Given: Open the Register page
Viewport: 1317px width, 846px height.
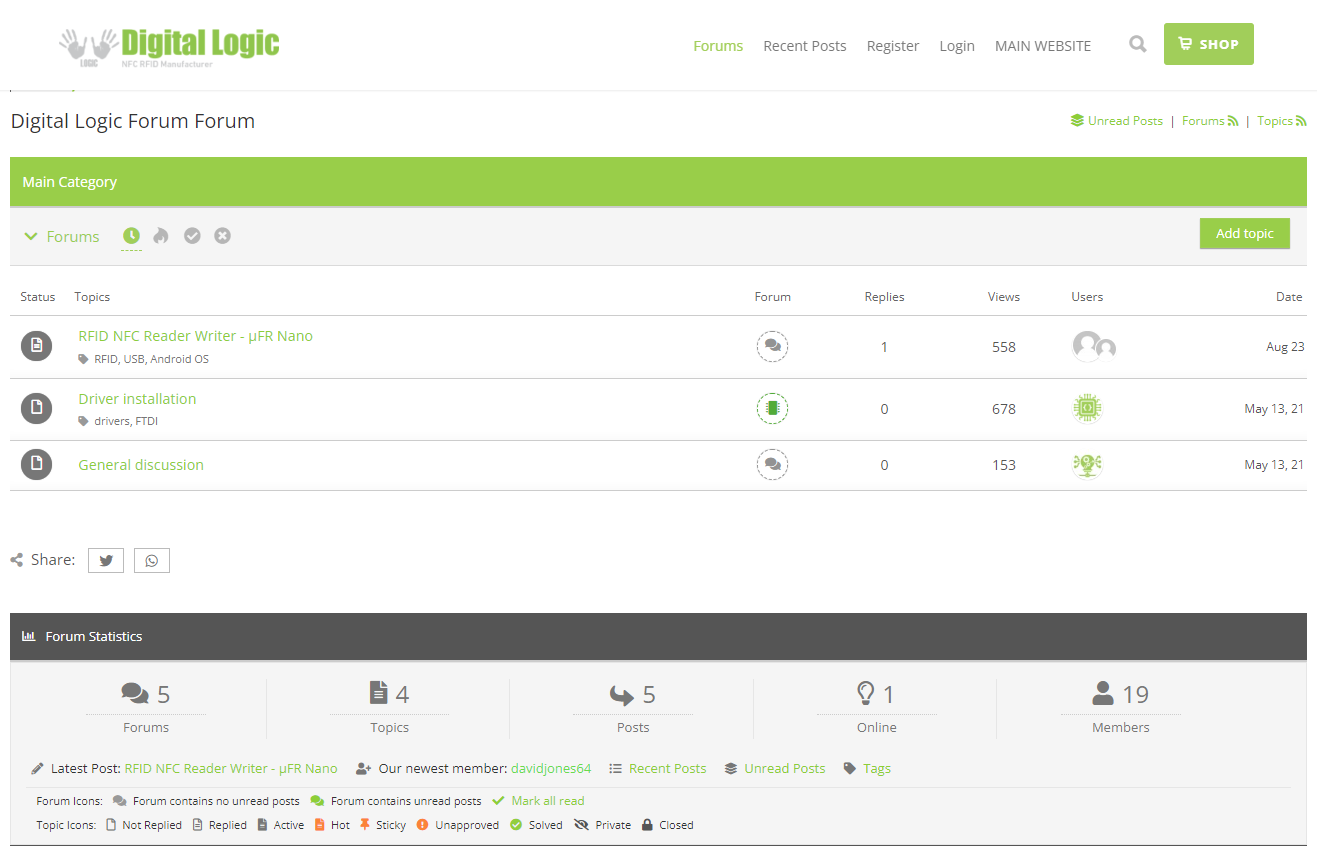Looking at the screenshot, I should [892, 46].
